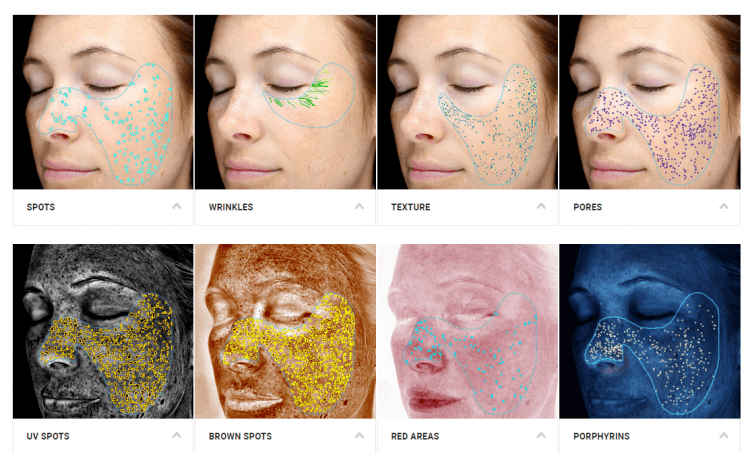The width and height of the screenshot is (750, 453).
Task: Click the SPOTS label
Action: point(41,207)
